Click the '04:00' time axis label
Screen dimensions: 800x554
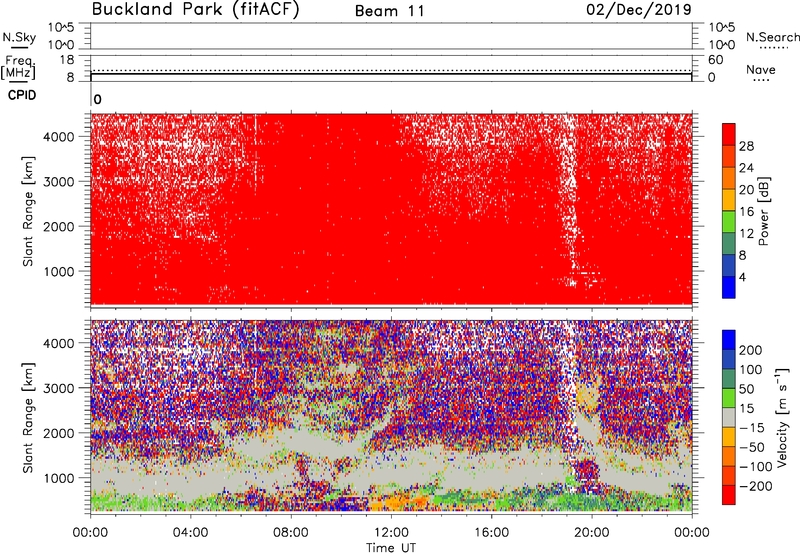(190, 533)
